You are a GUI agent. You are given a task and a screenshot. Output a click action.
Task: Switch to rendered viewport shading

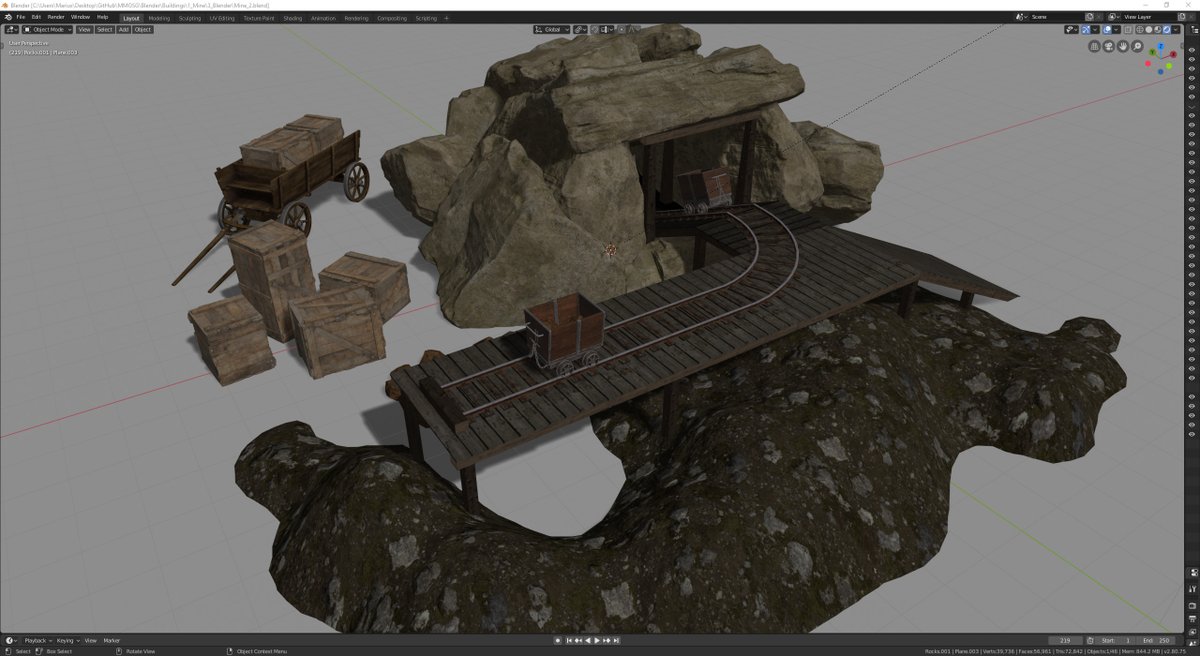(x=1166, y=29)
